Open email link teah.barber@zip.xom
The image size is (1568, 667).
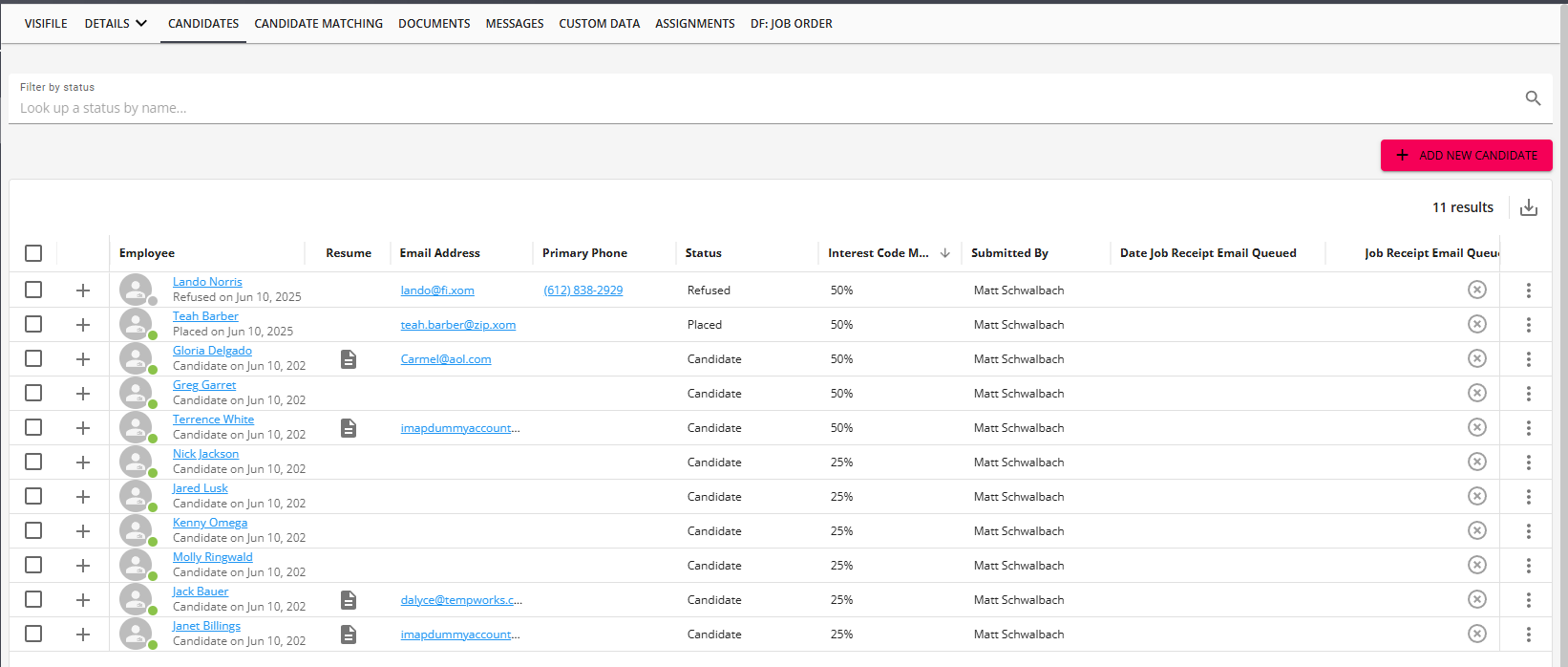(x=458, y=325)
